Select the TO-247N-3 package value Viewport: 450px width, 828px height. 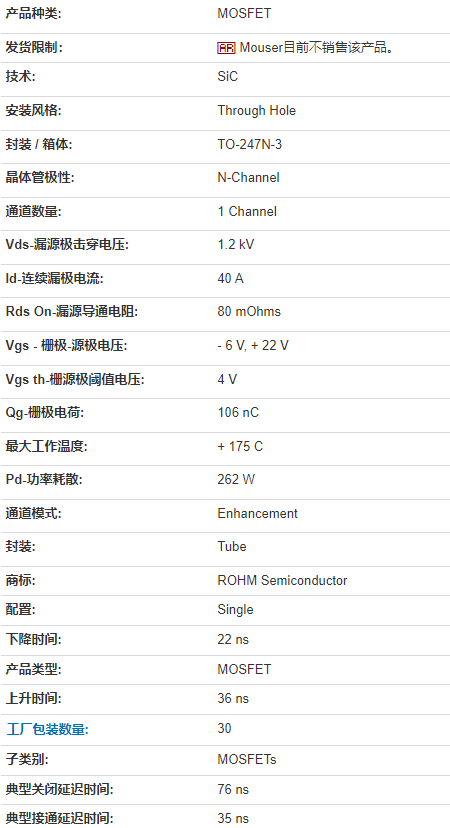(x=249, y=144)
